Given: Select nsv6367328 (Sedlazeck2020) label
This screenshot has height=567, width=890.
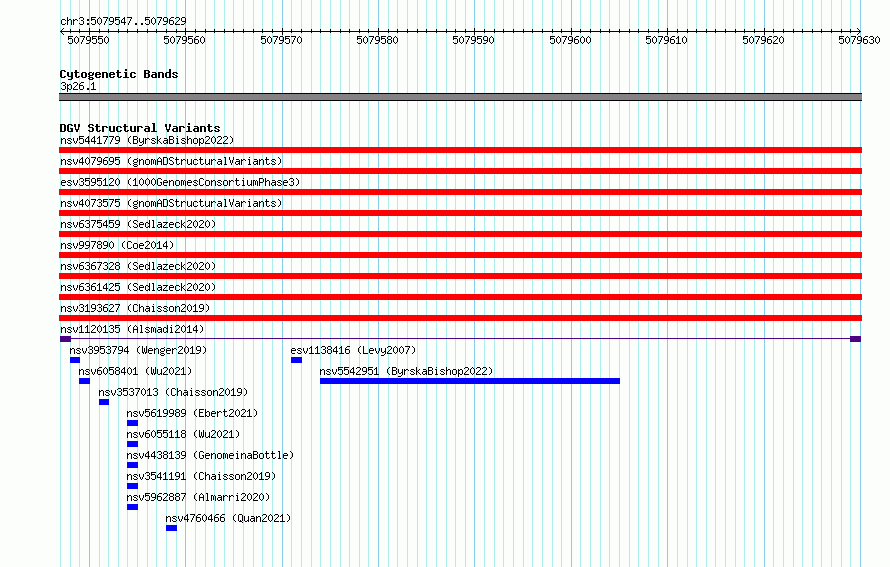Looking at the screenshot, I should (138, 266).
